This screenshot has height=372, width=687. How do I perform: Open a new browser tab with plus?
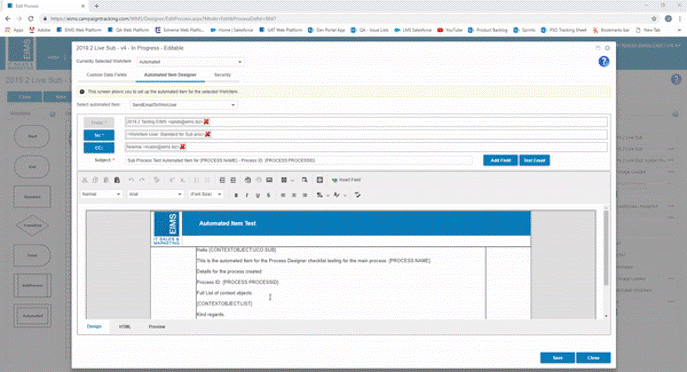96,6
